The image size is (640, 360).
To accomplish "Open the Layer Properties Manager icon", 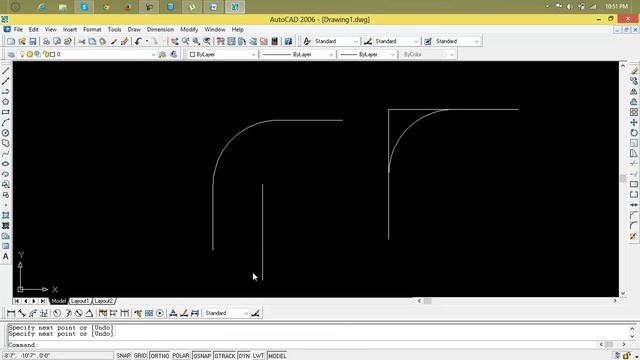I will [11, 54].
